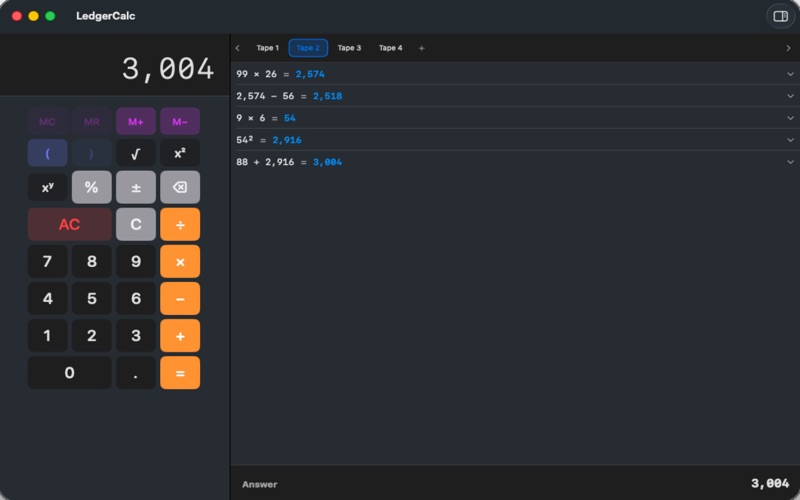
Task: Choose the minus operator
Action: click(180, 298)
